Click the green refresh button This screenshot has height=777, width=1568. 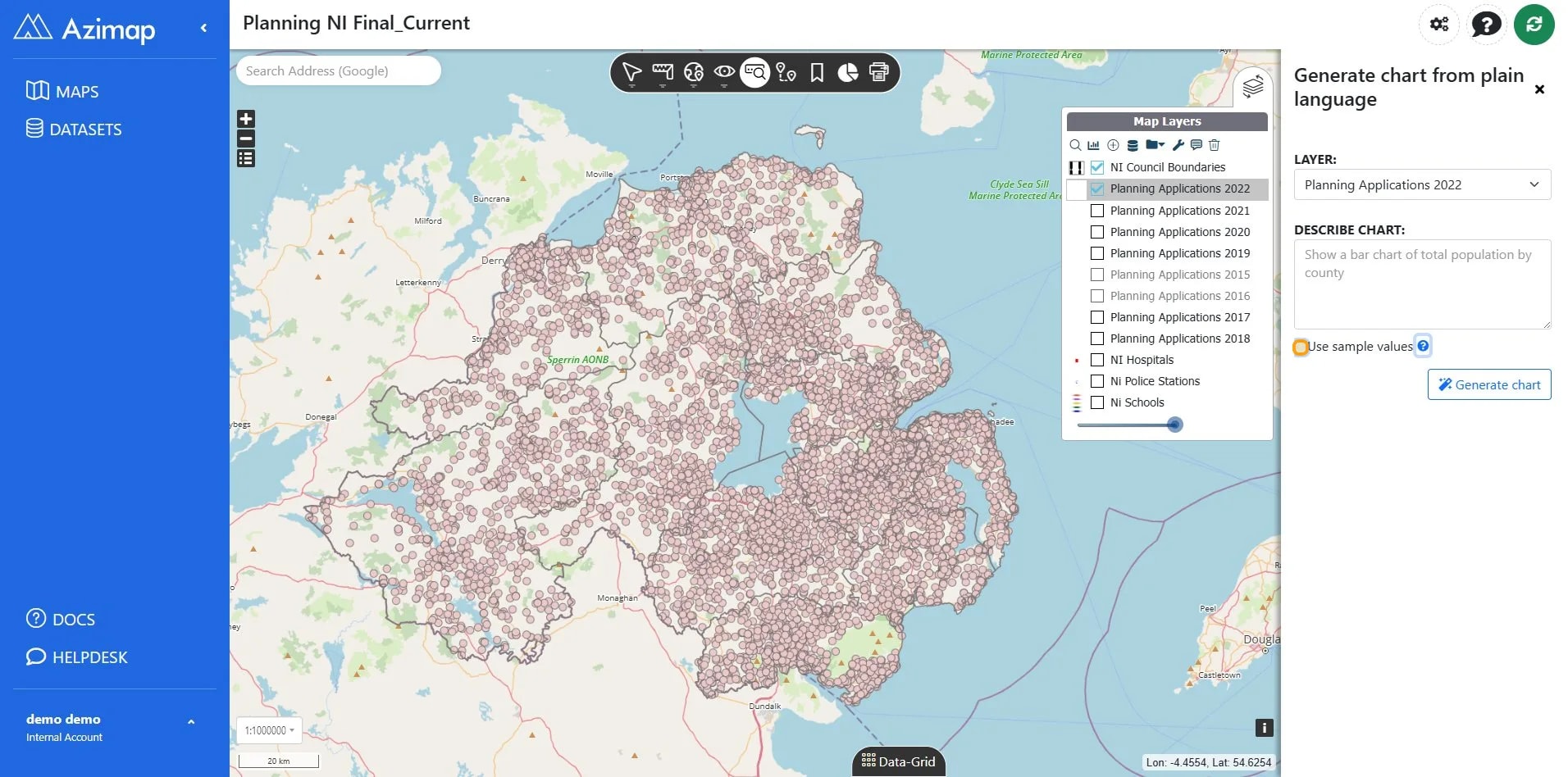click(1534, 24)
